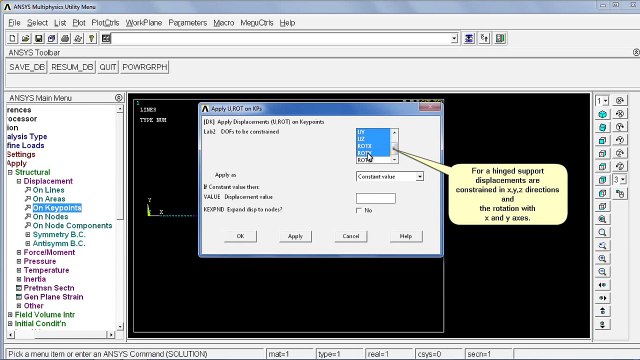640x360 pixels.
Task: Select On Nodes in the Displacement tree
Action: coord(50,217)
